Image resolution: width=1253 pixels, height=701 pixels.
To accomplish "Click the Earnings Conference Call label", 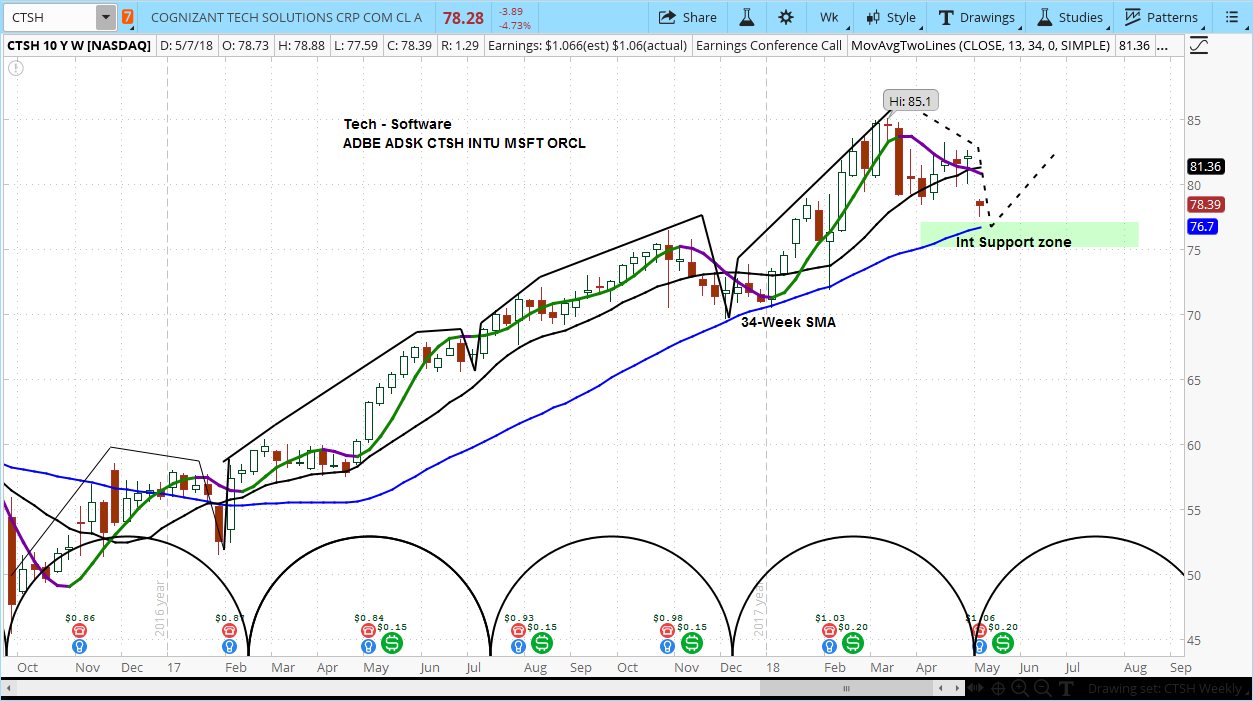I will click(x=768, y=45).
